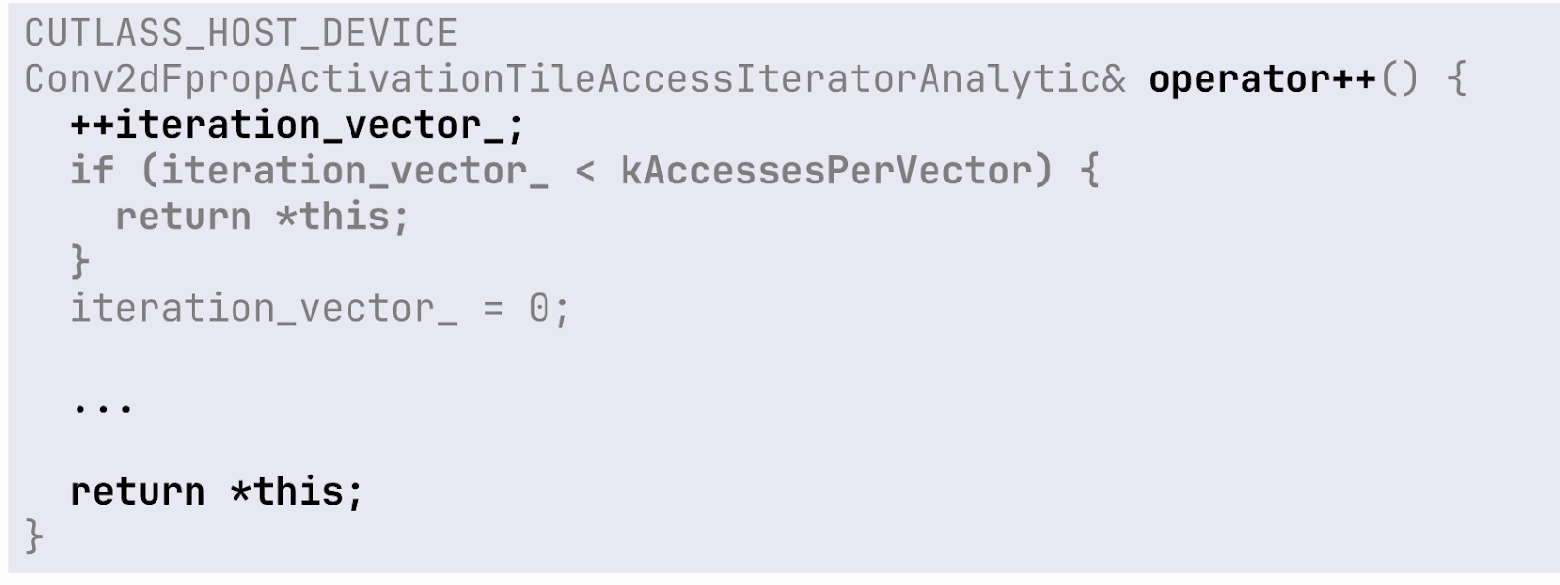
Task: Click the ampersand after the return type name
Action: pos(1114,80)
